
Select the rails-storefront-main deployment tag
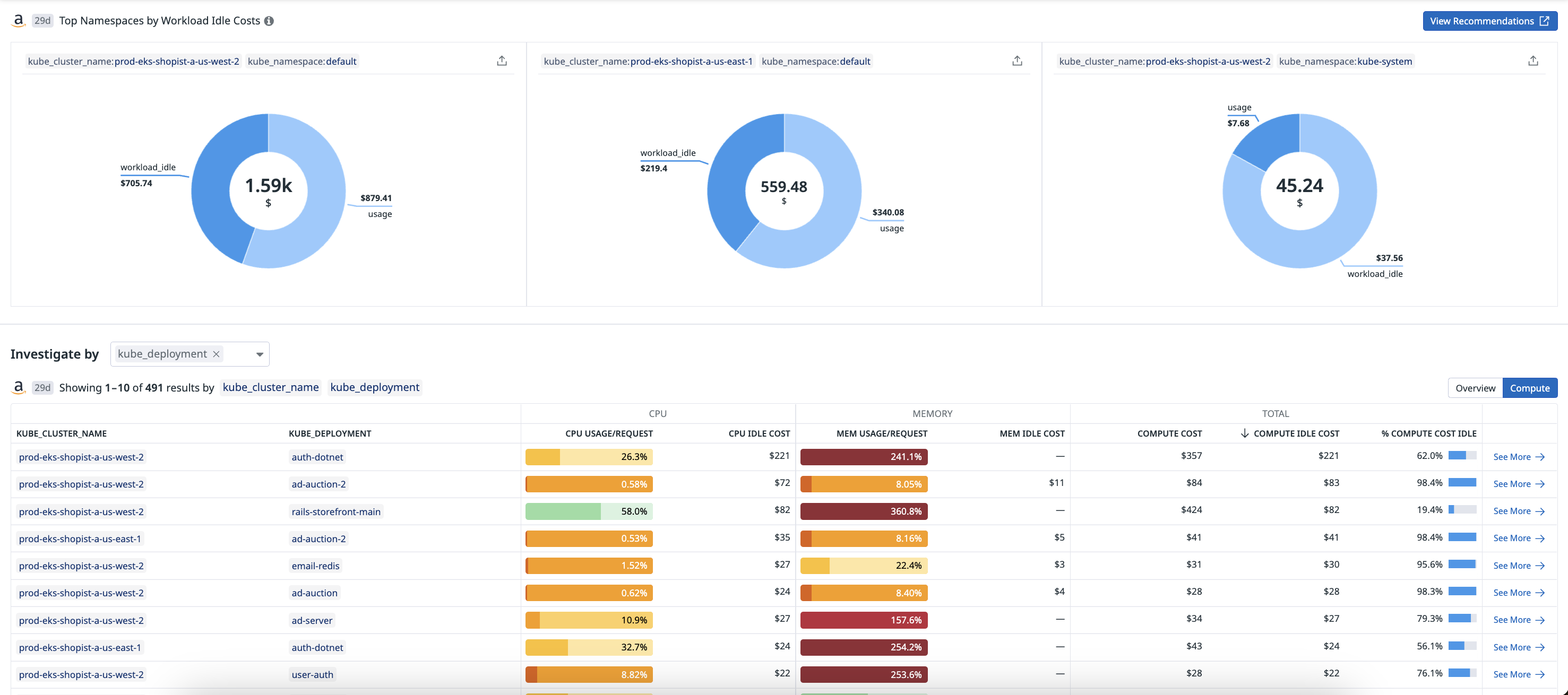coord(336,511)
